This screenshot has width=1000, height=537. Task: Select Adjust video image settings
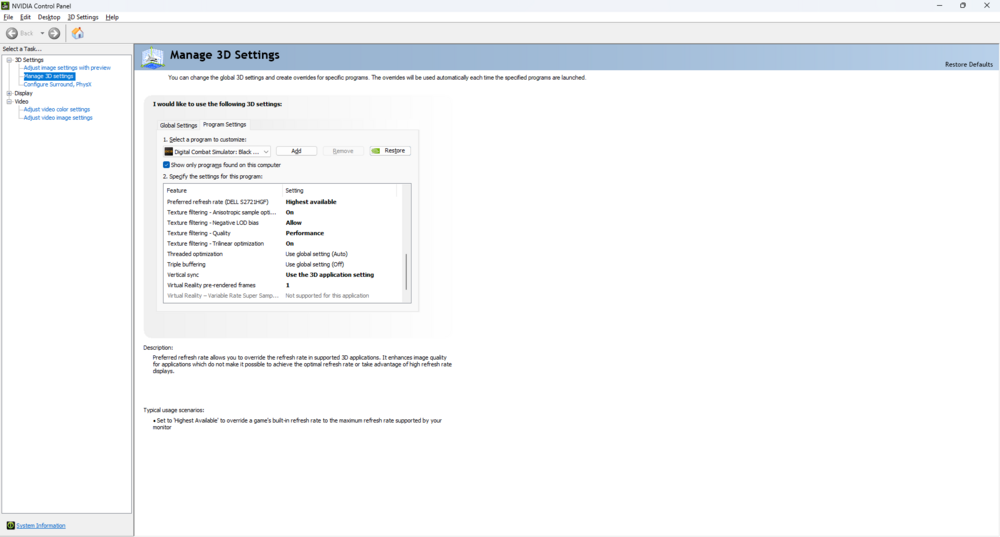click(58, 117)
